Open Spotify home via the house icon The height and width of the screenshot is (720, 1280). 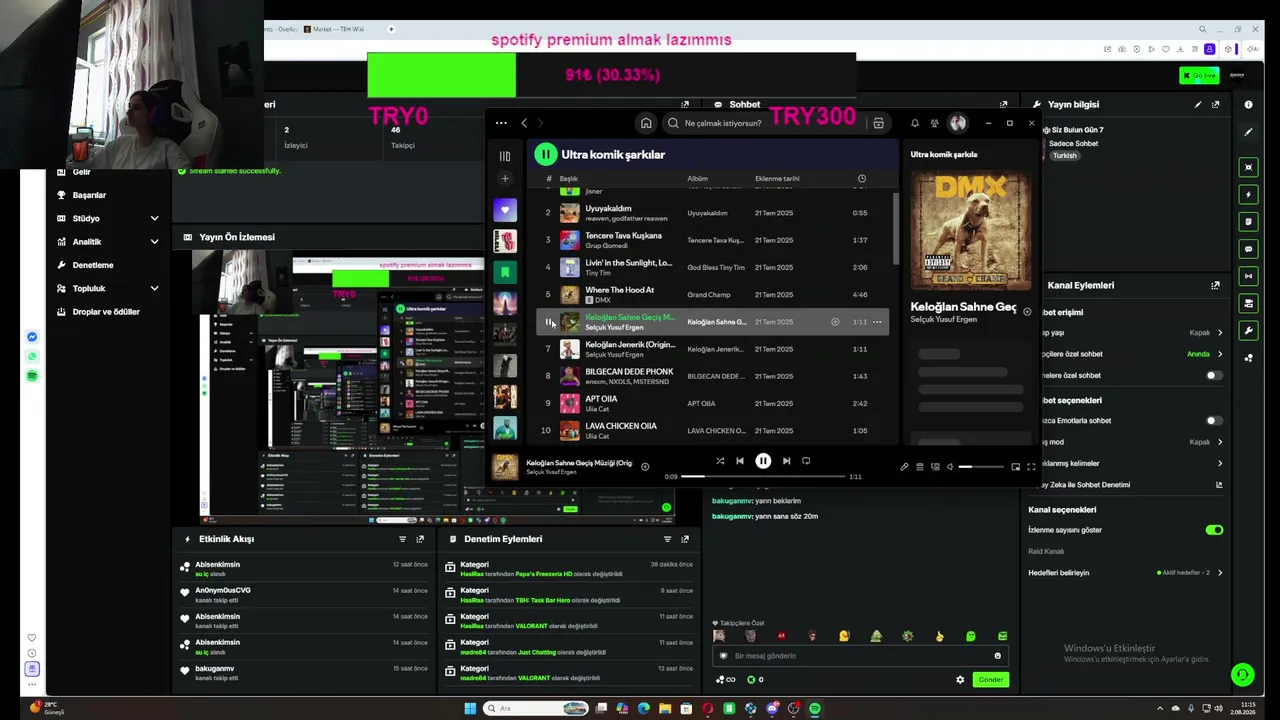646,123
